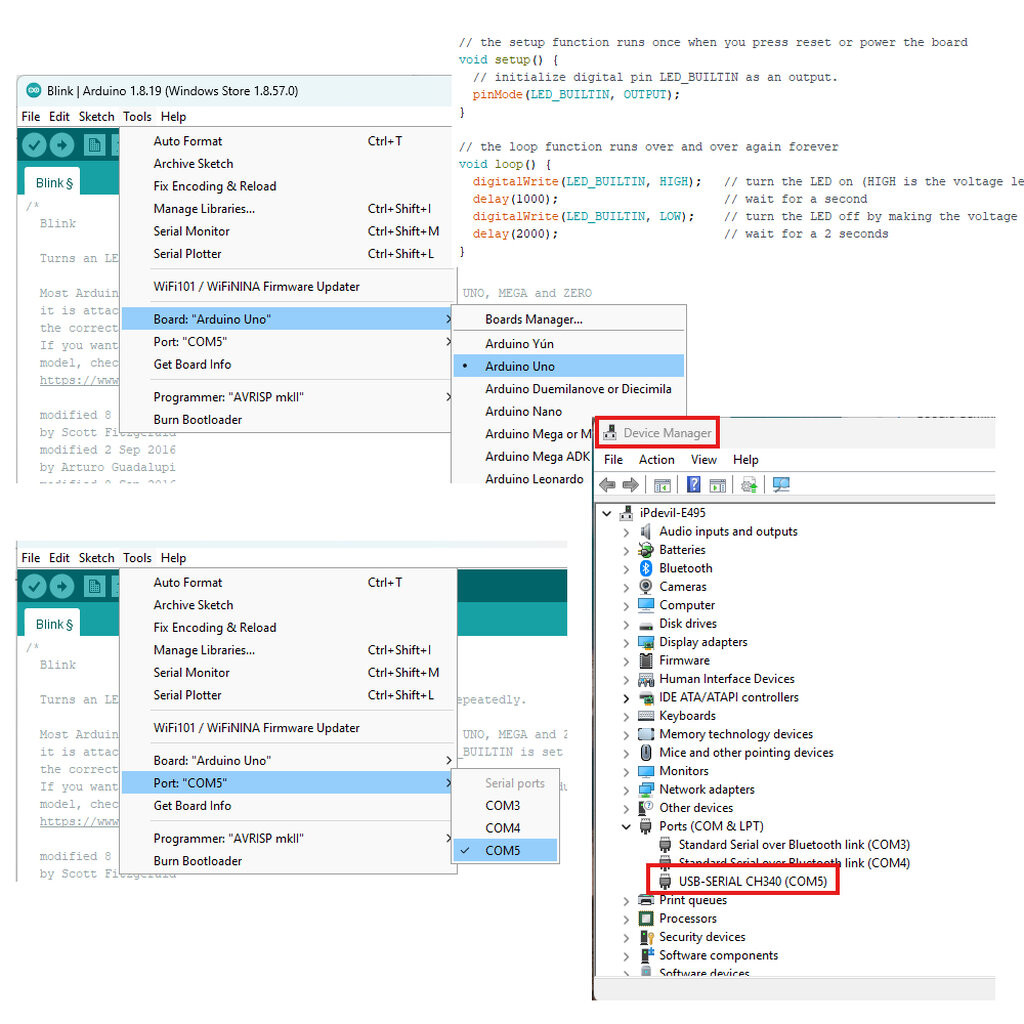Click the Arduino logo in the Blink title bar
Viewport: 1024px width, 1024px height.
pos(33,90)
